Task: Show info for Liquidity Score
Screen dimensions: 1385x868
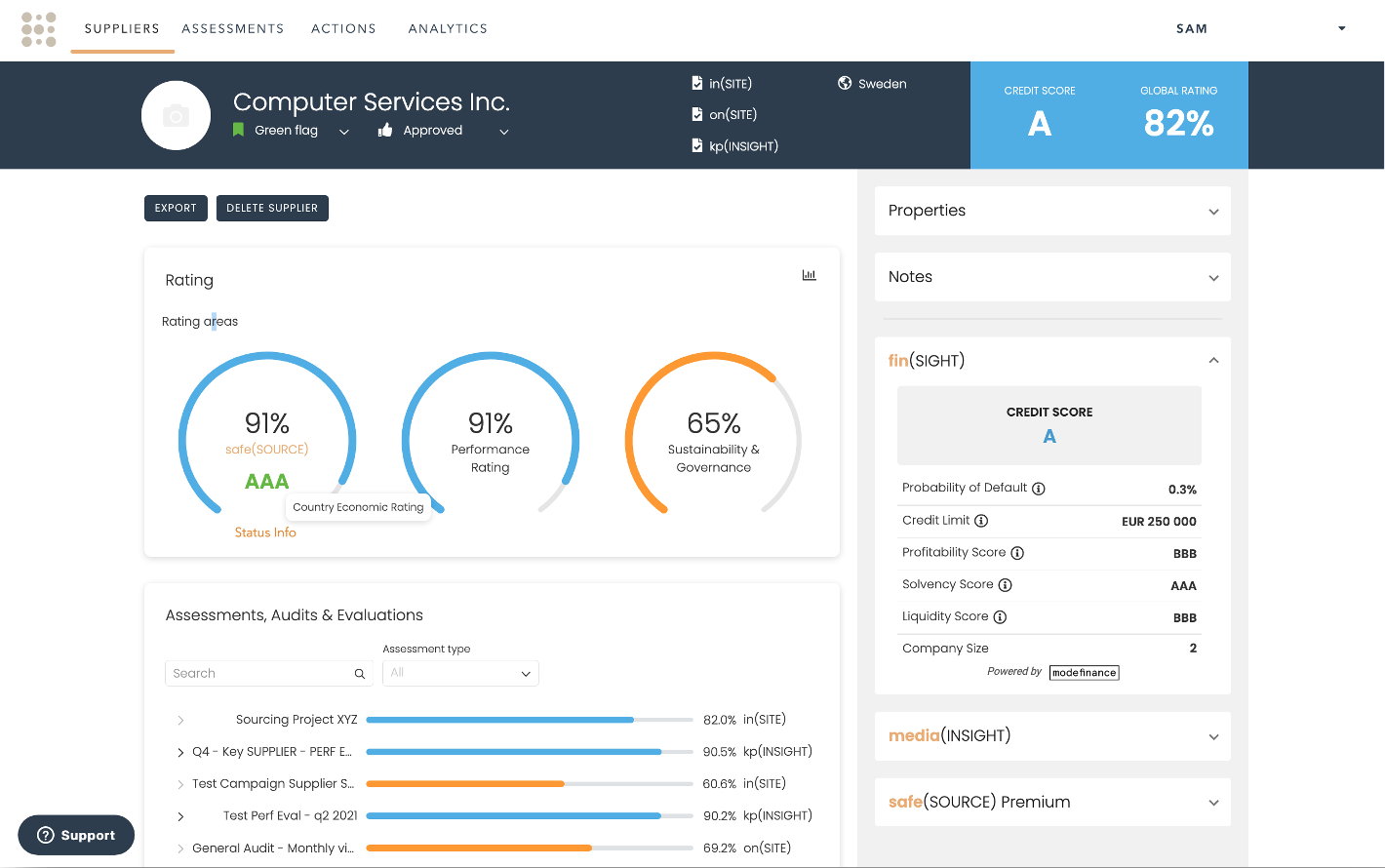Action: 1000,617
